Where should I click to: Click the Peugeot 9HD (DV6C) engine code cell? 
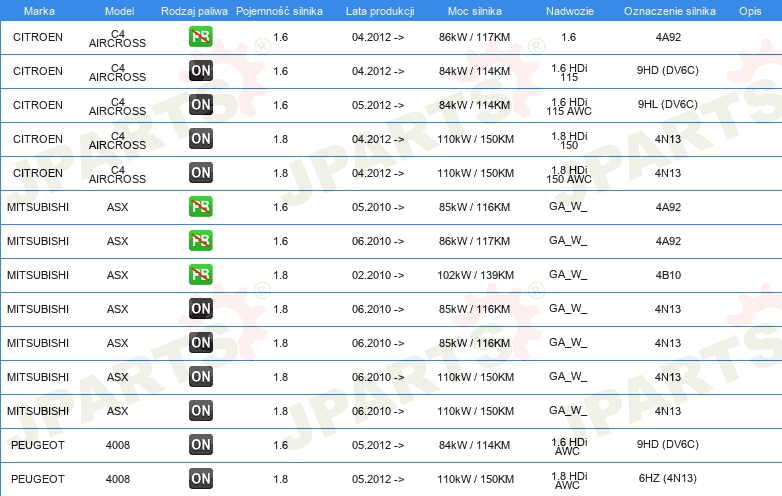[667, 445]
